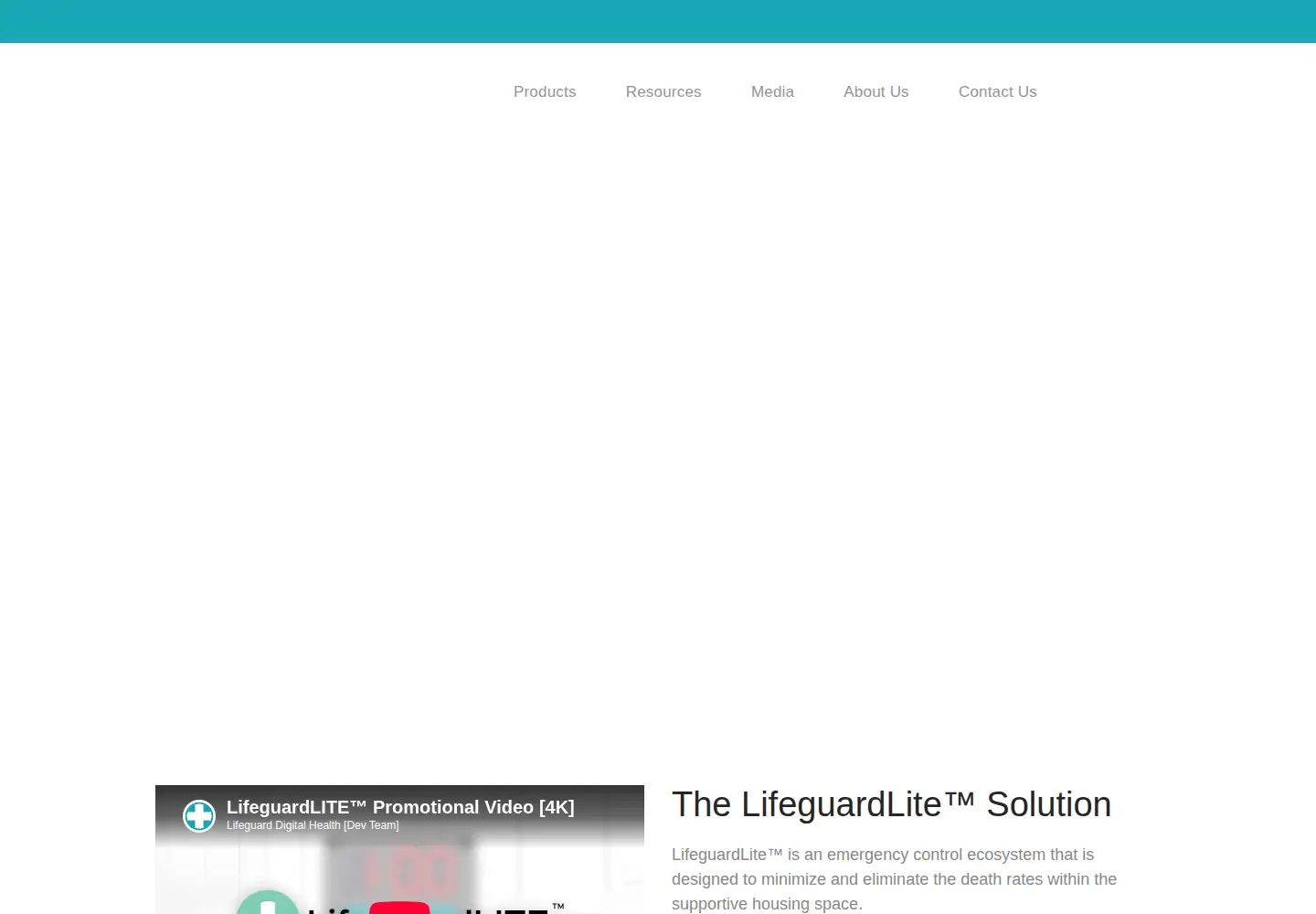Open the Products menu item

coord(545,91)
